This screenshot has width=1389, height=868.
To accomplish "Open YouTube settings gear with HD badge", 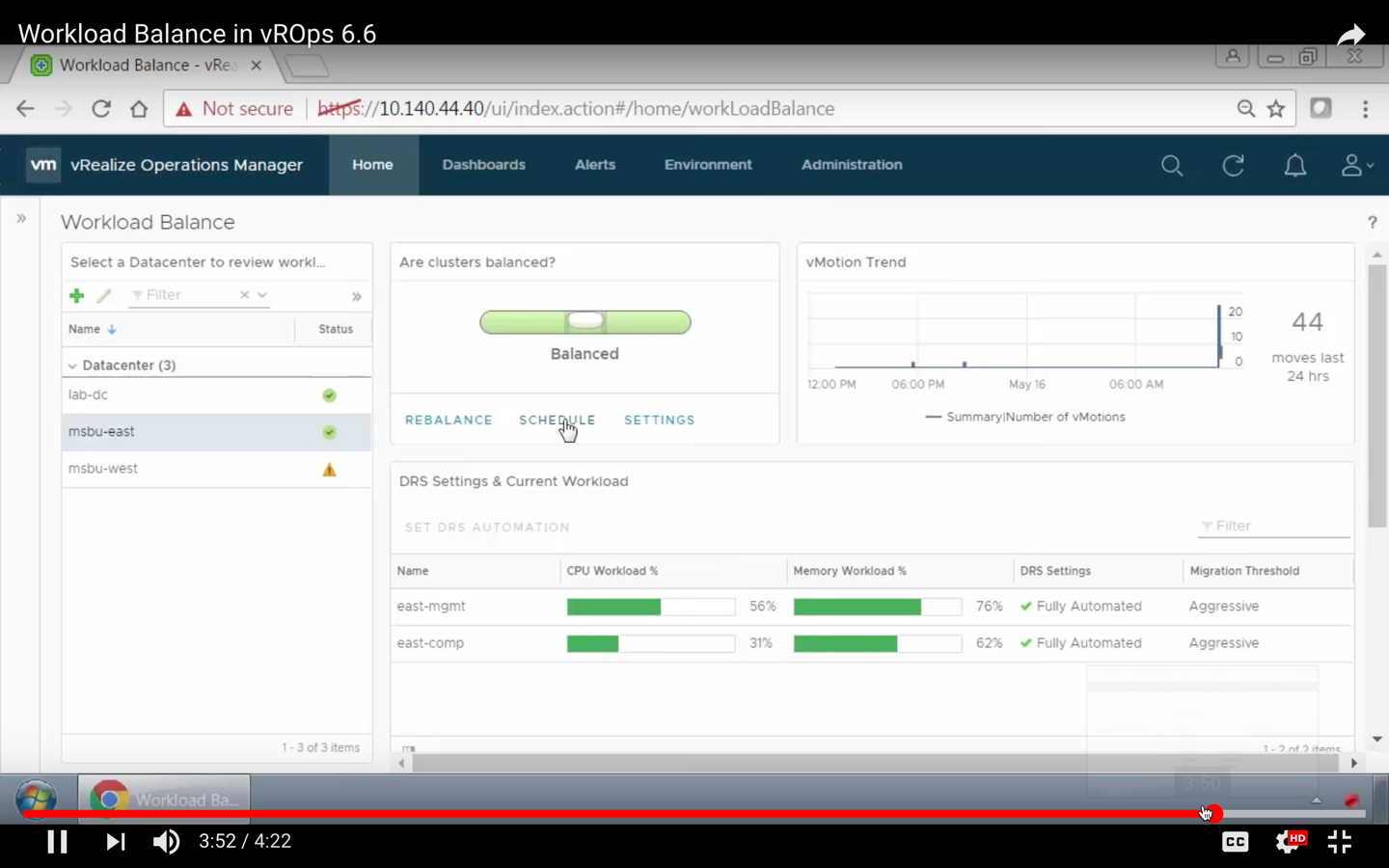I will (x=1289, y=842).
